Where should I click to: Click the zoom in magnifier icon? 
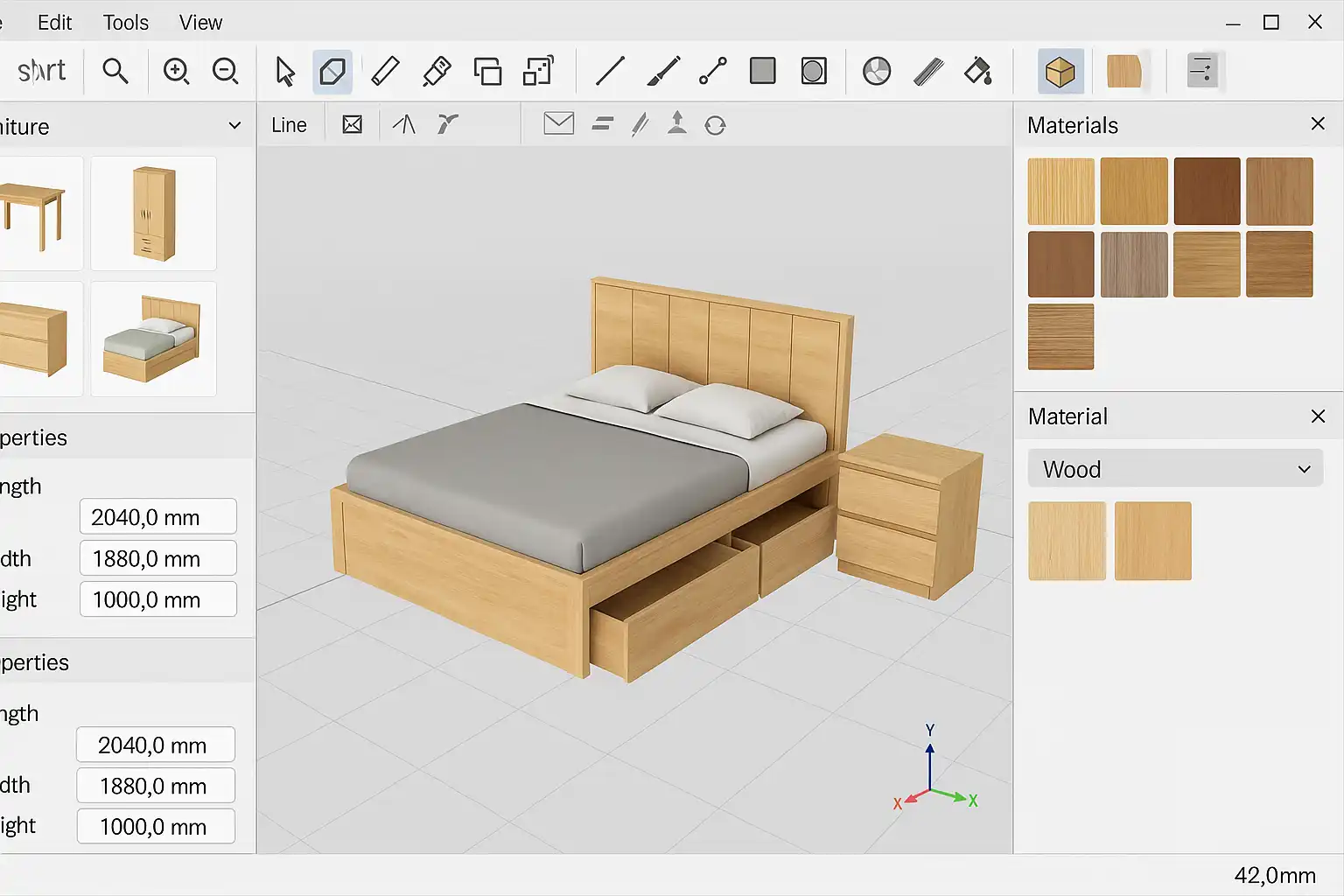tap(176, 71)
